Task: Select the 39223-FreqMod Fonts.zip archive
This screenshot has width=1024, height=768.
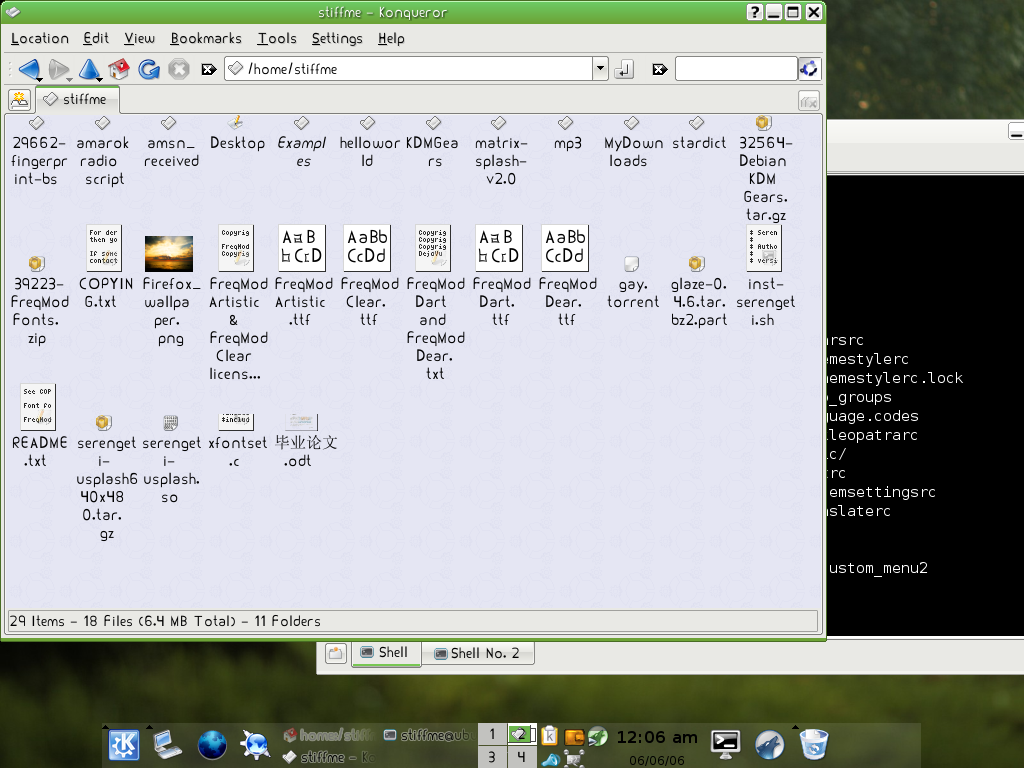Action: point(38,302)
